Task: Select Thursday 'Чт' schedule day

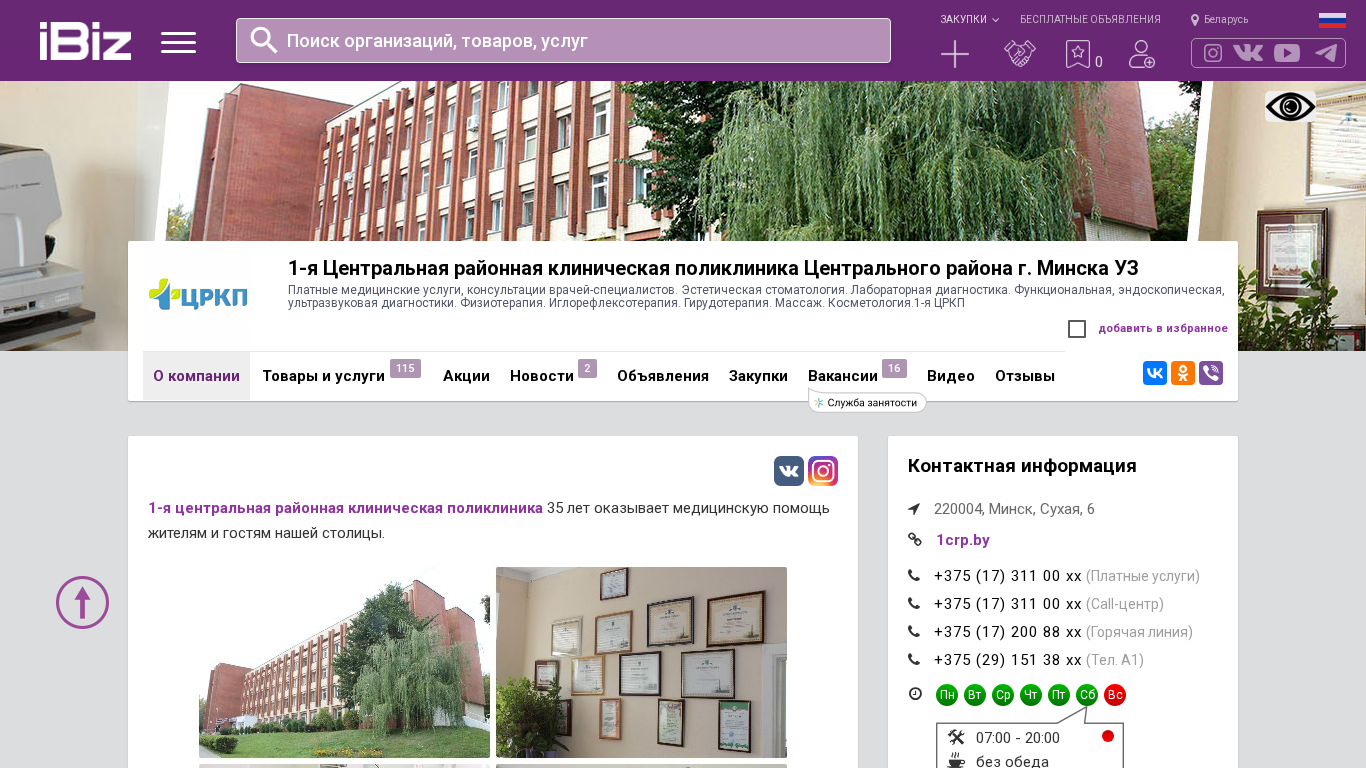Action: [1031, 695]
